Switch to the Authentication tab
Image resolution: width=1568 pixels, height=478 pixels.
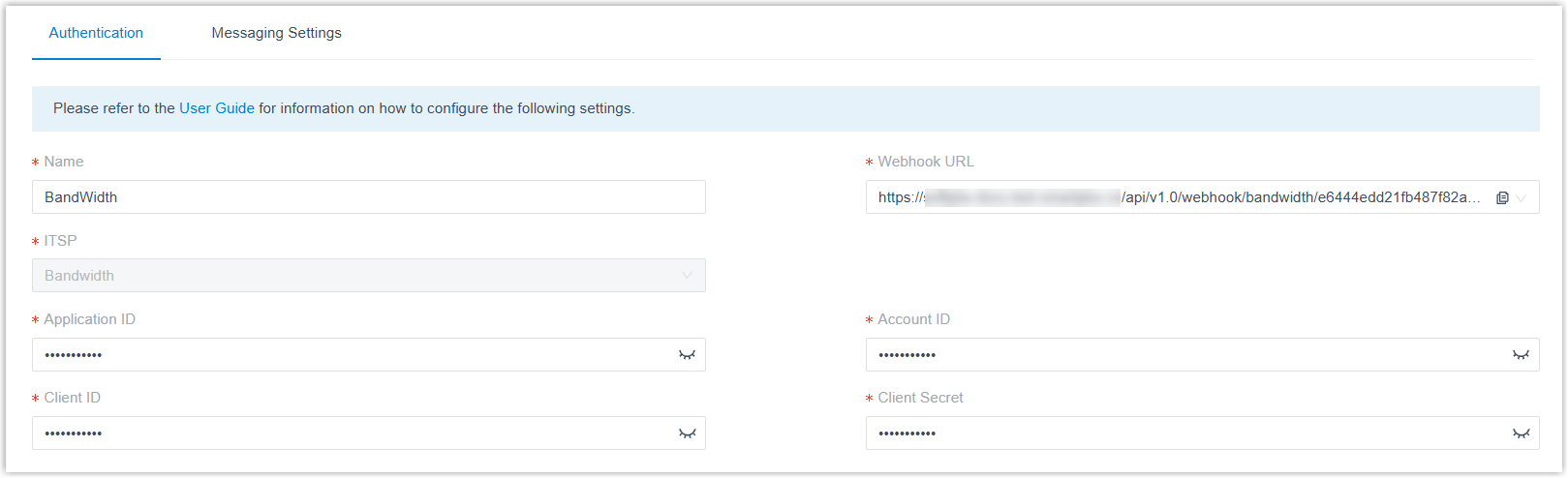96,33
